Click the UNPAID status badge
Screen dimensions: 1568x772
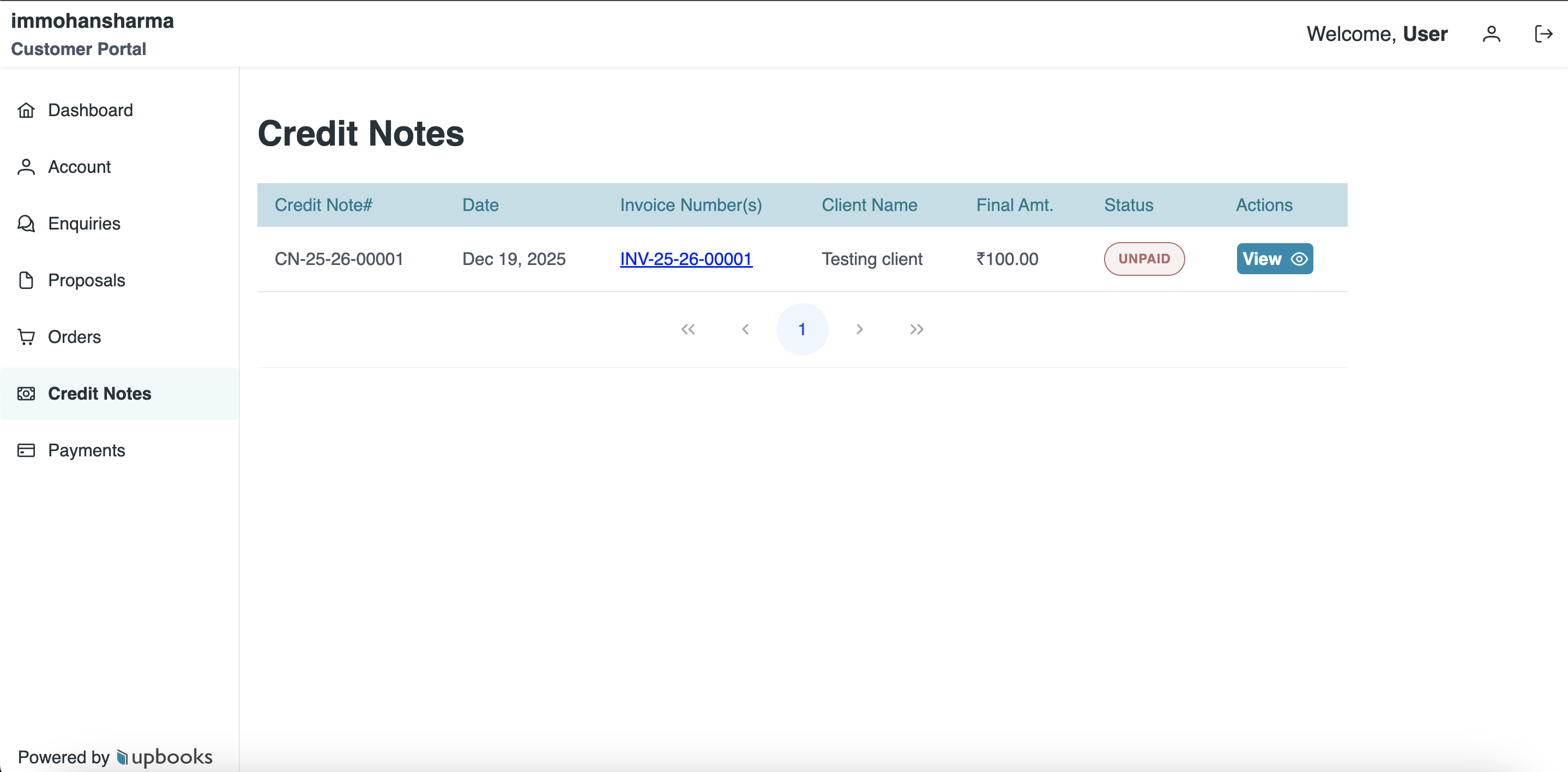pos(1144,259)
